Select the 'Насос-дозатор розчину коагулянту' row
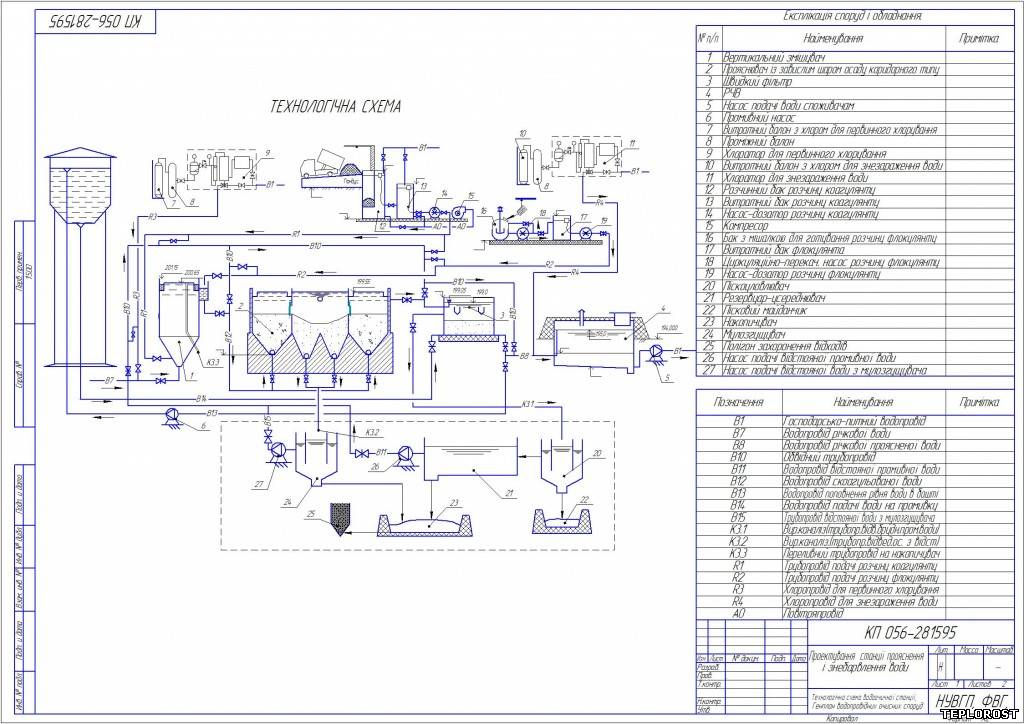Viewport: 1024px width, 724px height. (x=857, y=214)
